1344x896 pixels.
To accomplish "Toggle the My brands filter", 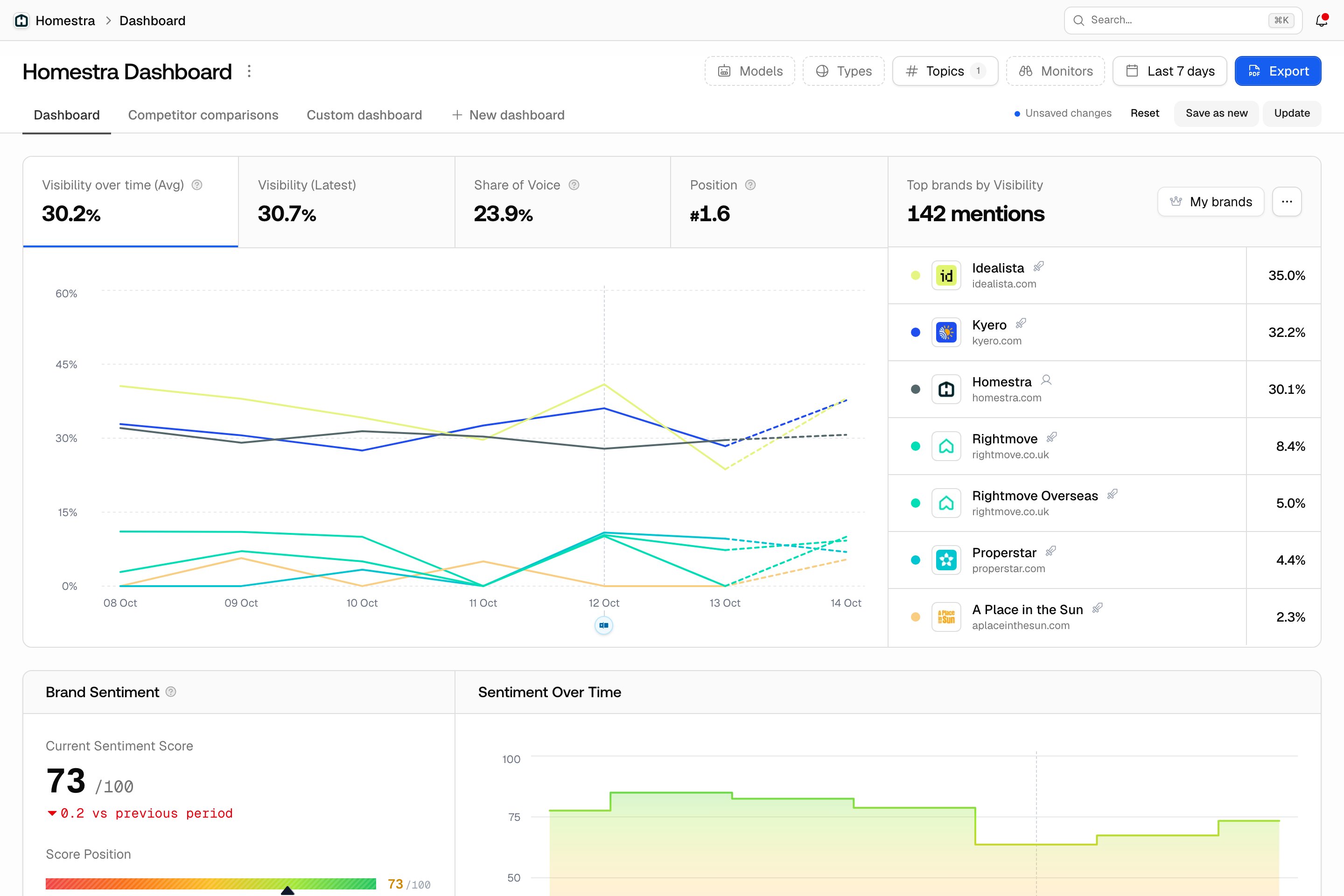I will click(x=1211, y=202).
